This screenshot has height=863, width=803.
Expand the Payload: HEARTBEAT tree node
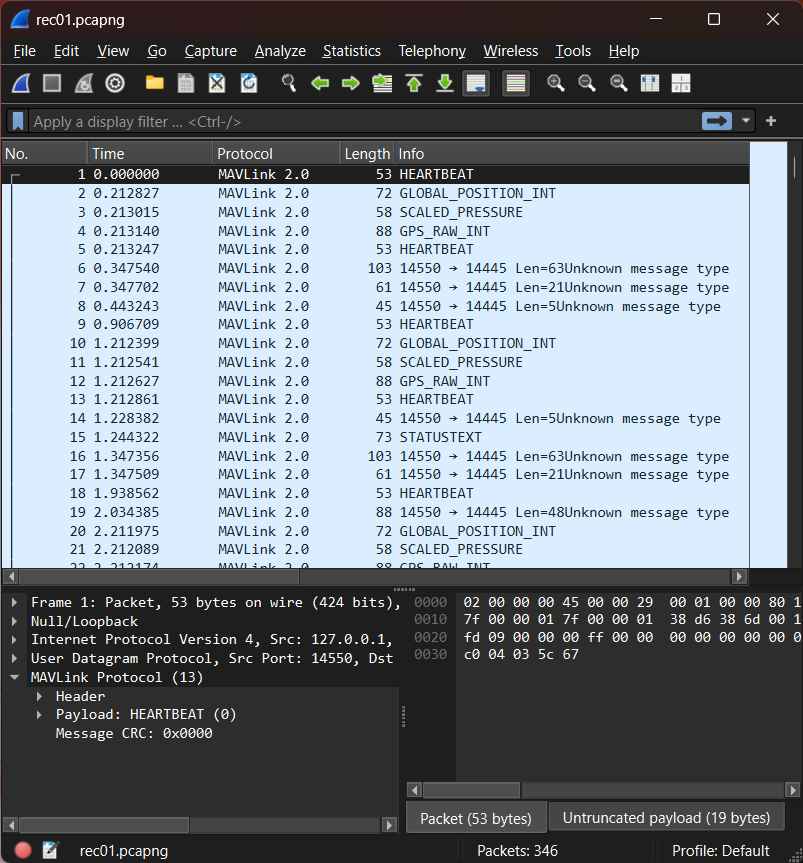39,715
